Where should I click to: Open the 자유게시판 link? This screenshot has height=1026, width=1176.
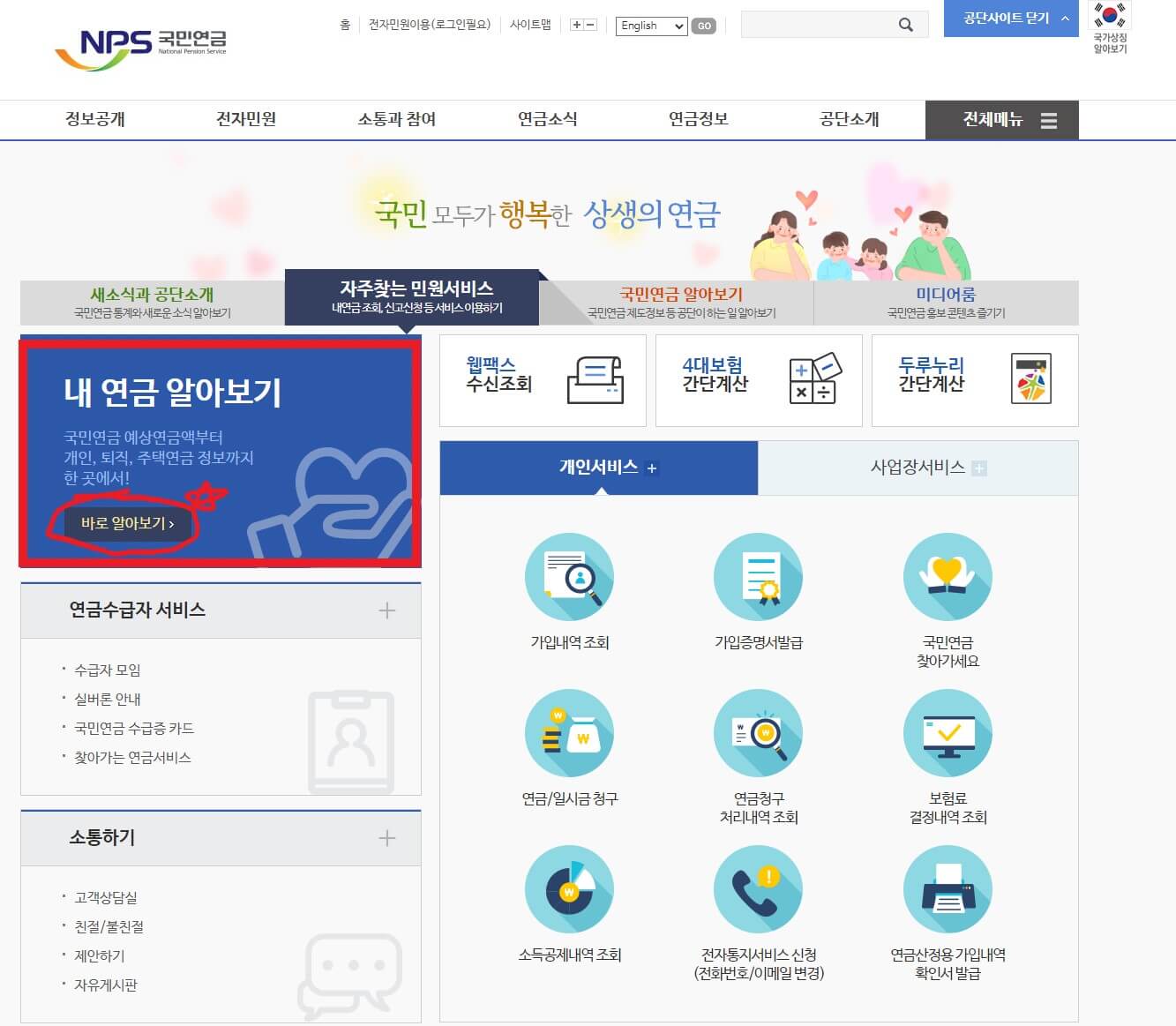(106, 985)
